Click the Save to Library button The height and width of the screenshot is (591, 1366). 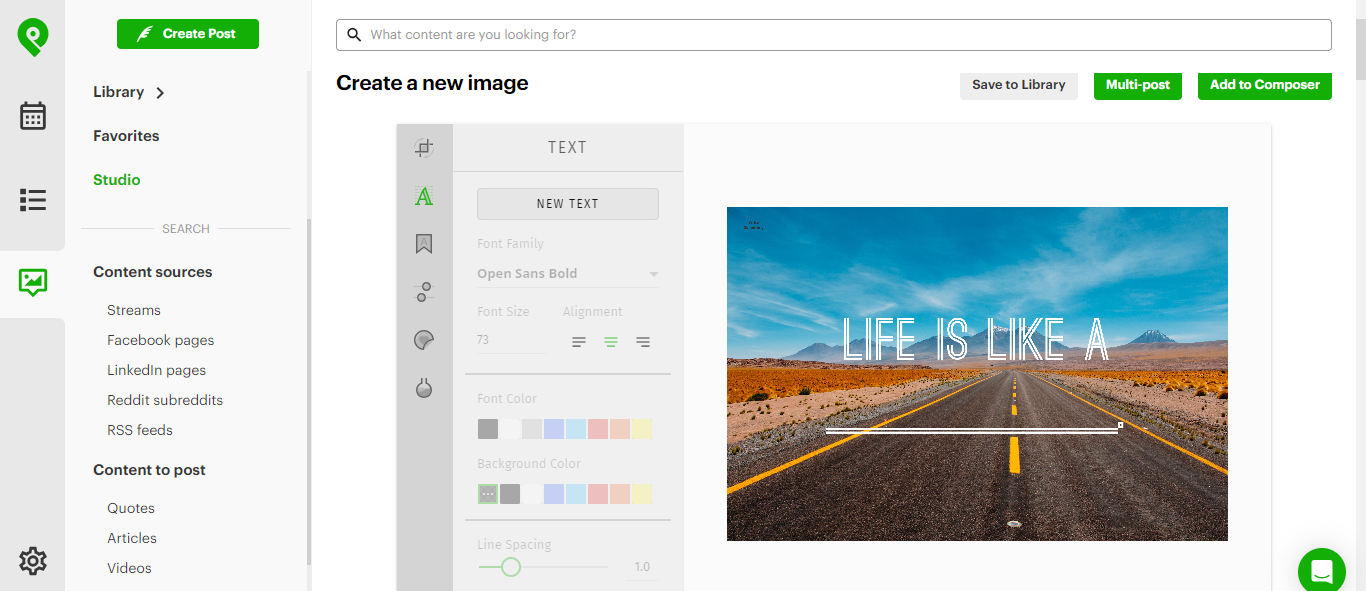(x=1018, y=85)
